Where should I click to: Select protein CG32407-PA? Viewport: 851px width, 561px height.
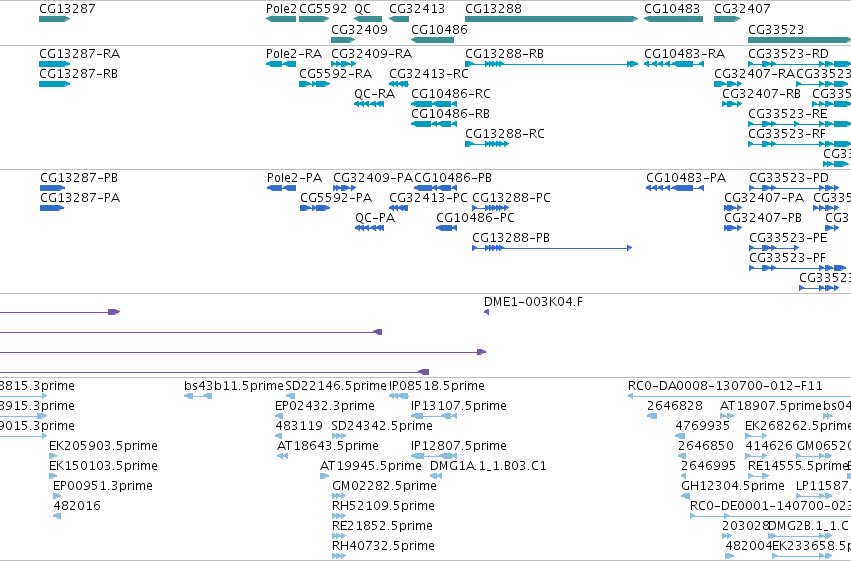764,198
